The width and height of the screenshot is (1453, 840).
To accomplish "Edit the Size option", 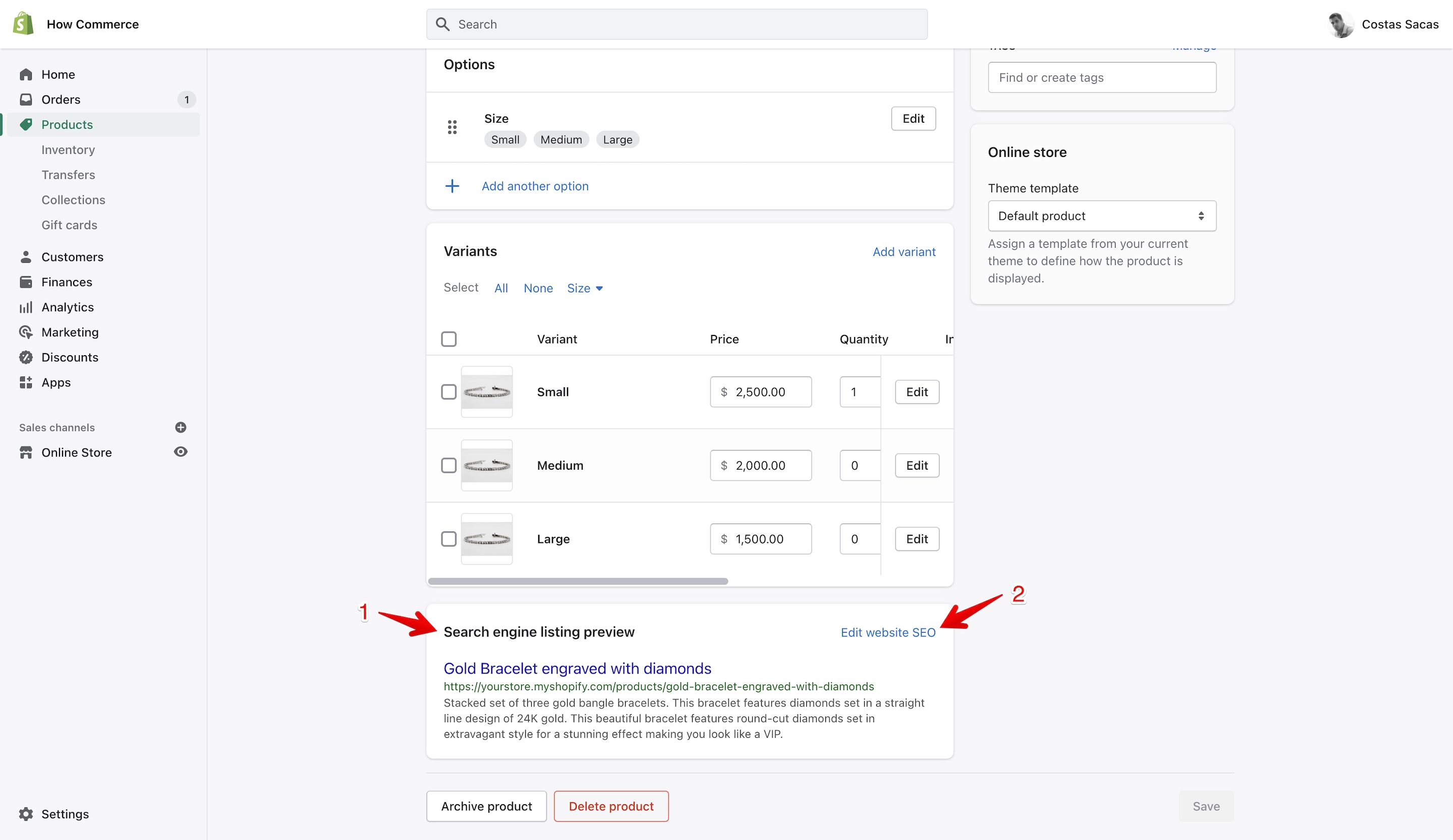I will [x=913, y=118].
